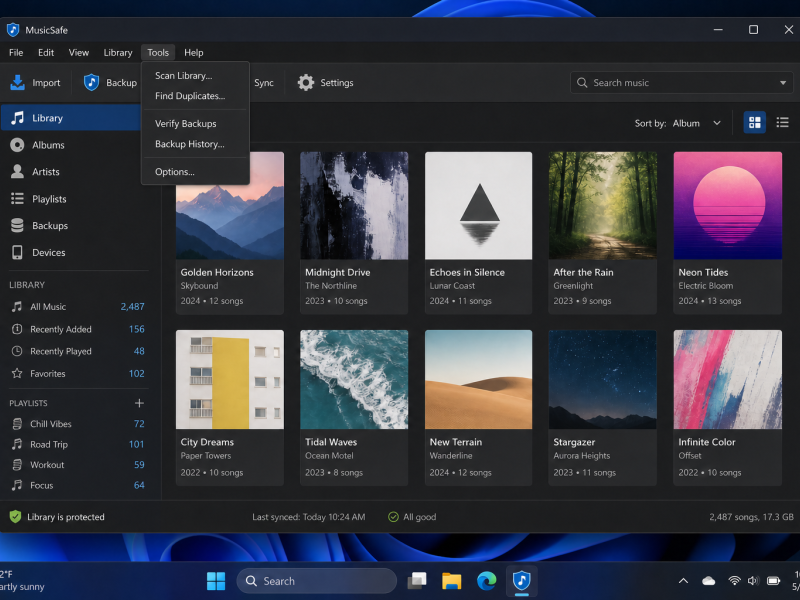Expand the search music dropdown arrow
This screenshot has width=800, height=600.
[783, 83]
